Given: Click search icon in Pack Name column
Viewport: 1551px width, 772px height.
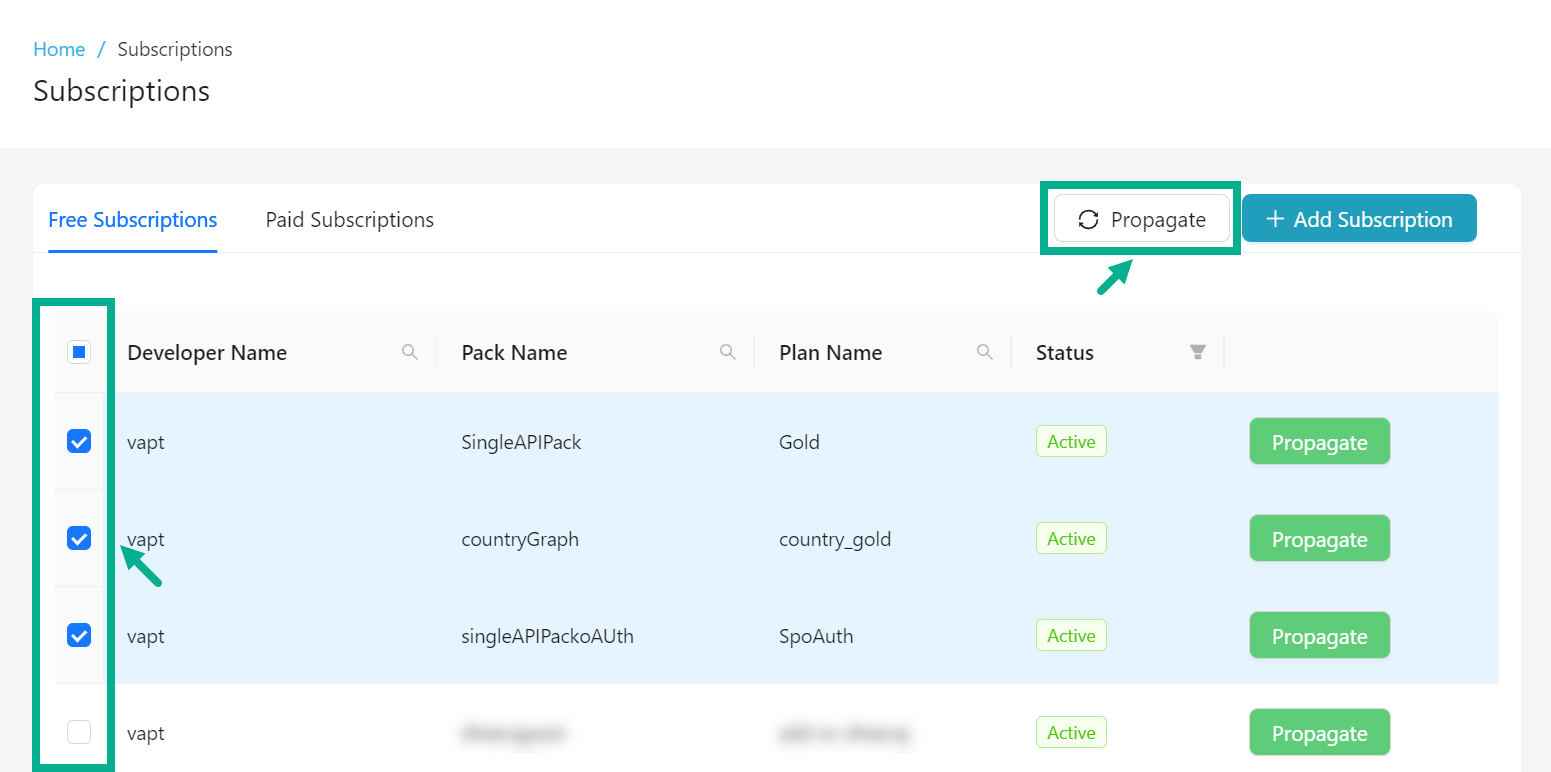Looking at the screenshot, I should tap(728, 352).
